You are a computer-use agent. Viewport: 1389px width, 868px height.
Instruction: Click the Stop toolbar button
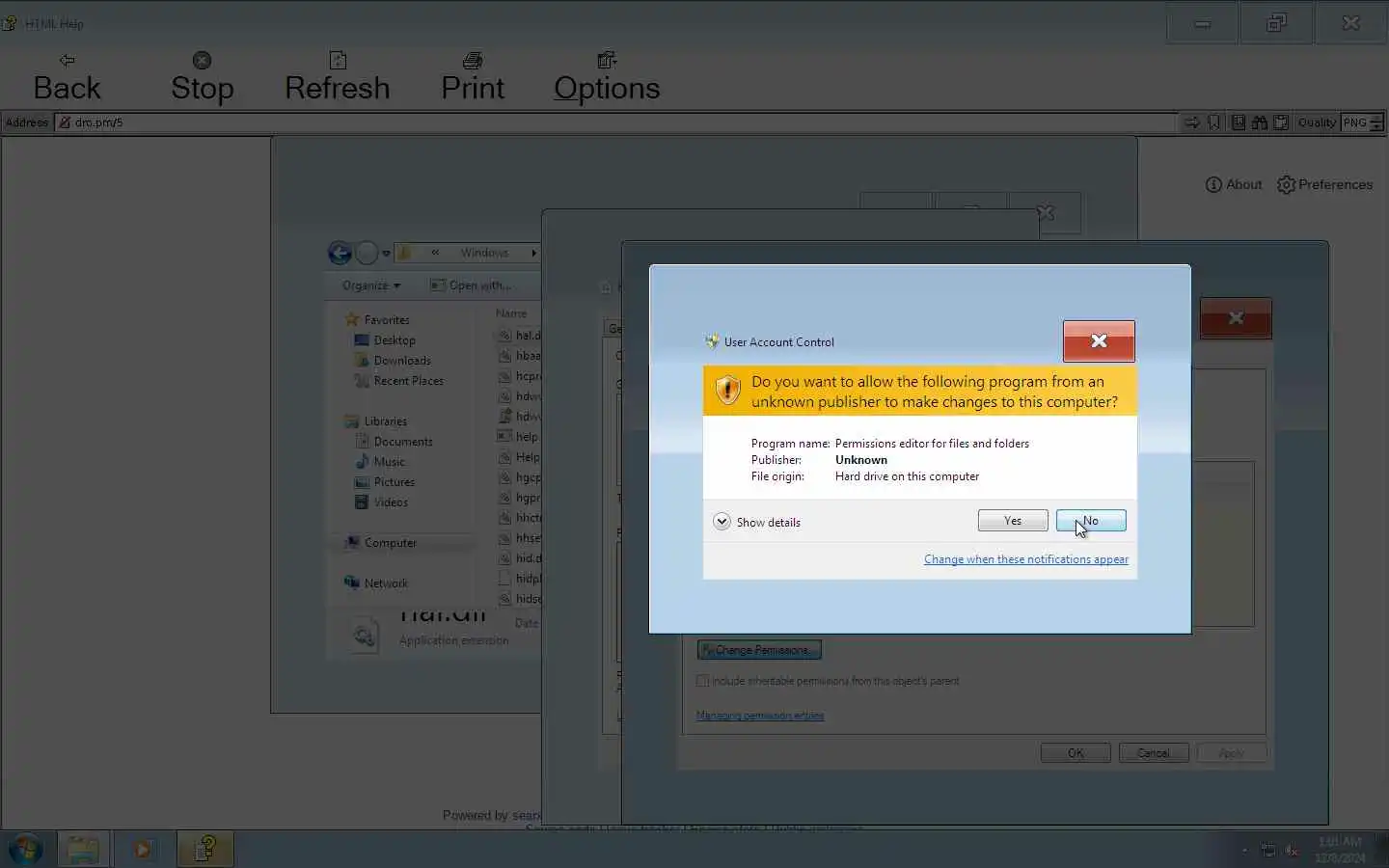[203, 78]
